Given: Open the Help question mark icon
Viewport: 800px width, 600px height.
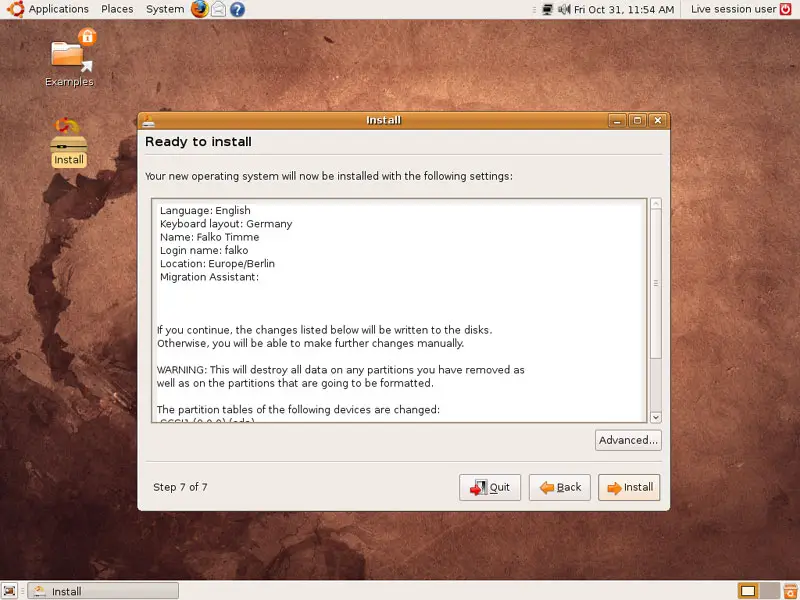Looking at the screenshot, I should click(237, 9).
